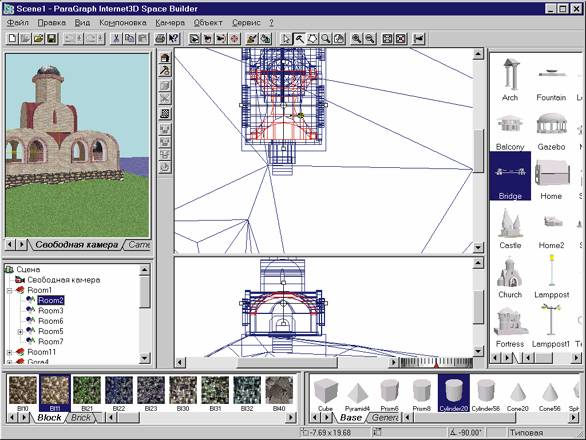This screenshot has height=440, width=586.
Task: Save the scene with floppy disk icon
Action: (x=52, y=39)
